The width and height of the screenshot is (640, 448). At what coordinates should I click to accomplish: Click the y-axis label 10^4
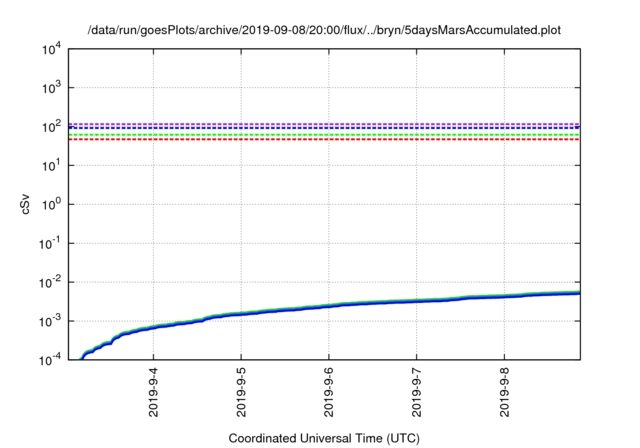tap(52, 49)
